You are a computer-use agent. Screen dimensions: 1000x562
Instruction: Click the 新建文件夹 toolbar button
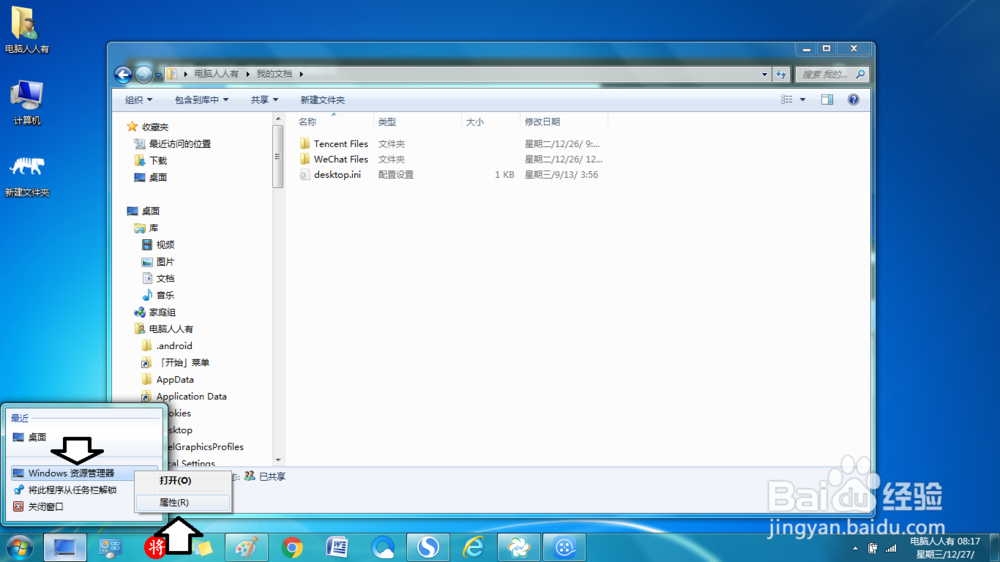(x=323, y=100)
